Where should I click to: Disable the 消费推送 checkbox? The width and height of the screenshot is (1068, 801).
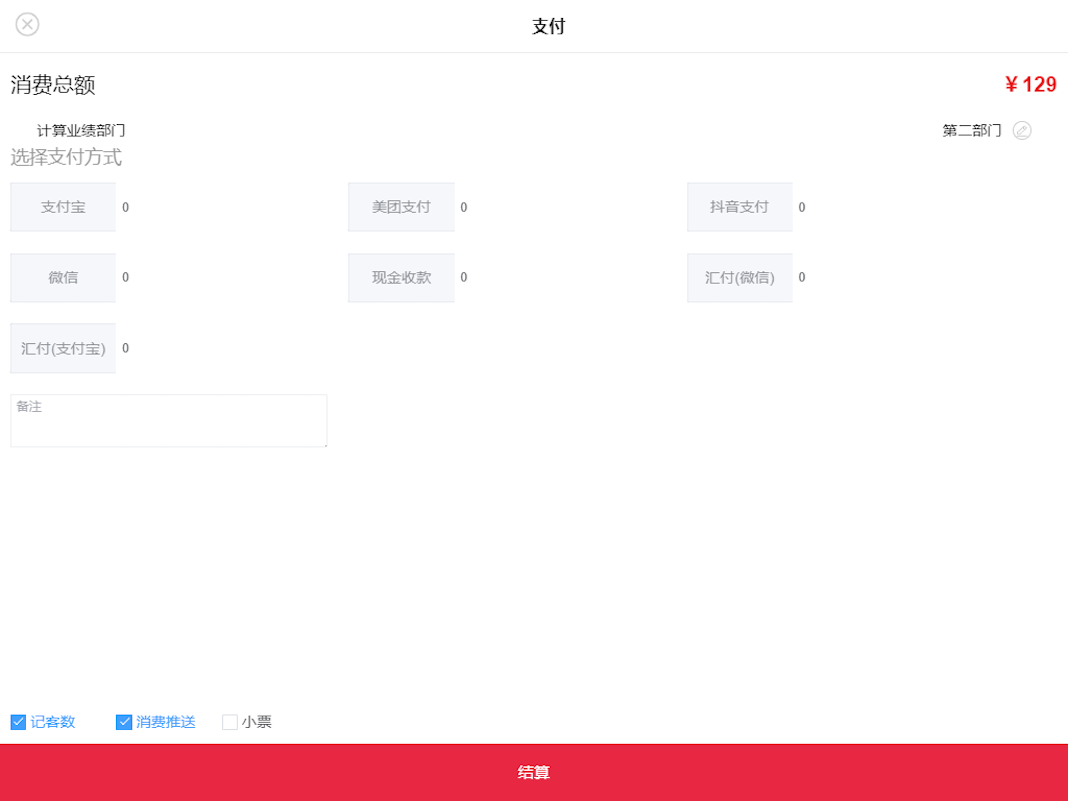coord(124,722)
